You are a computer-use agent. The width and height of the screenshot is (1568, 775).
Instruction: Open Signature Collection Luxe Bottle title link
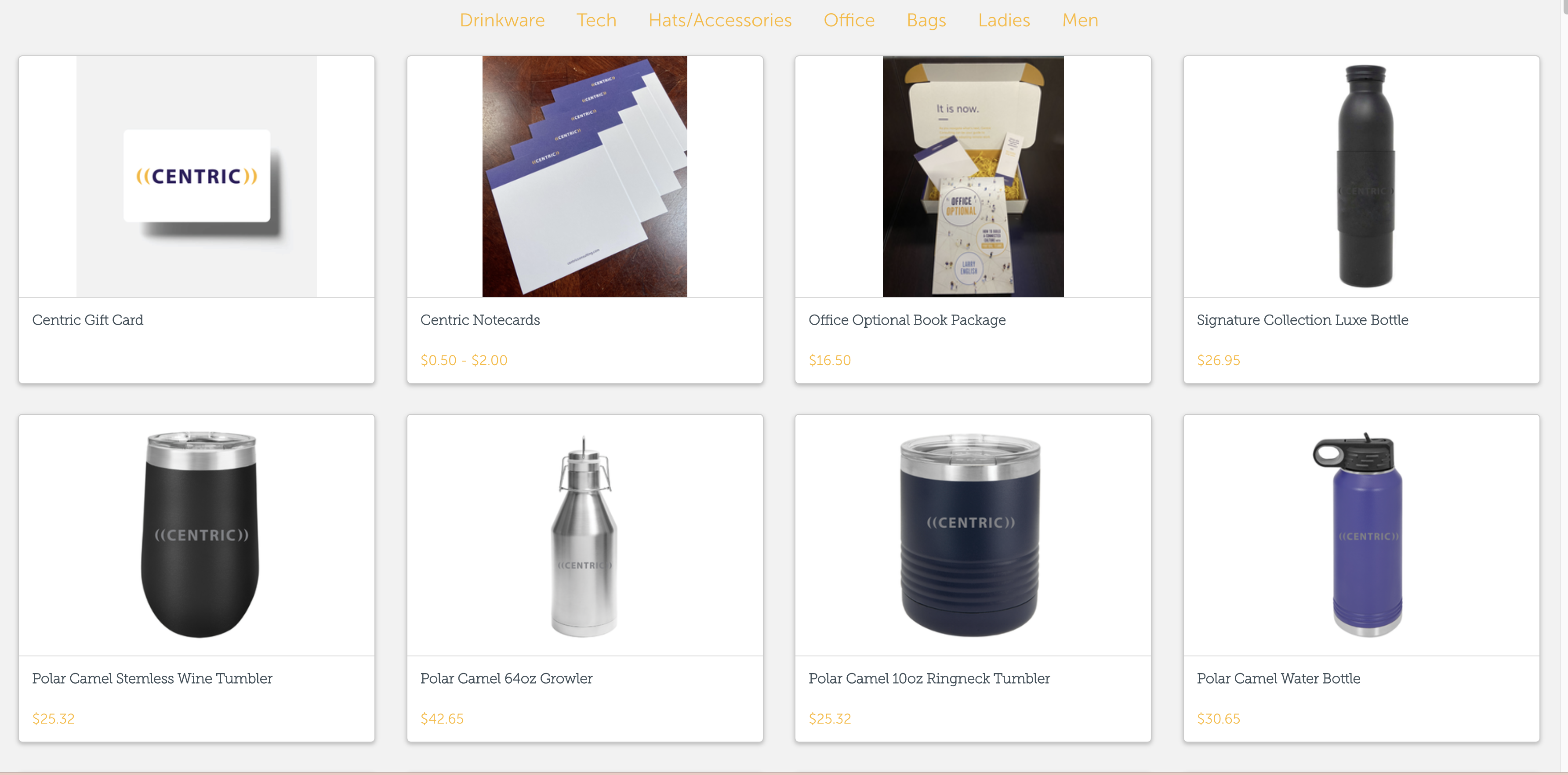pyautogui.click(x=1302, y=320)
